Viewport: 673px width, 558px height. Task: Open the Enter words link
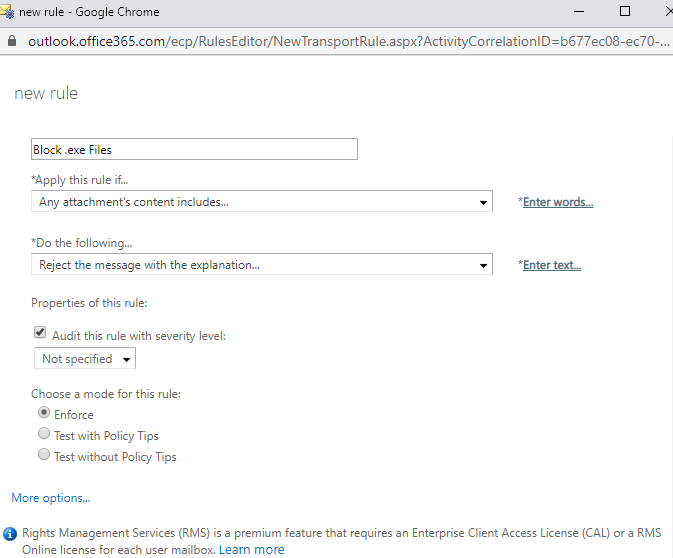pyautogui.click(x=558, y=202)
